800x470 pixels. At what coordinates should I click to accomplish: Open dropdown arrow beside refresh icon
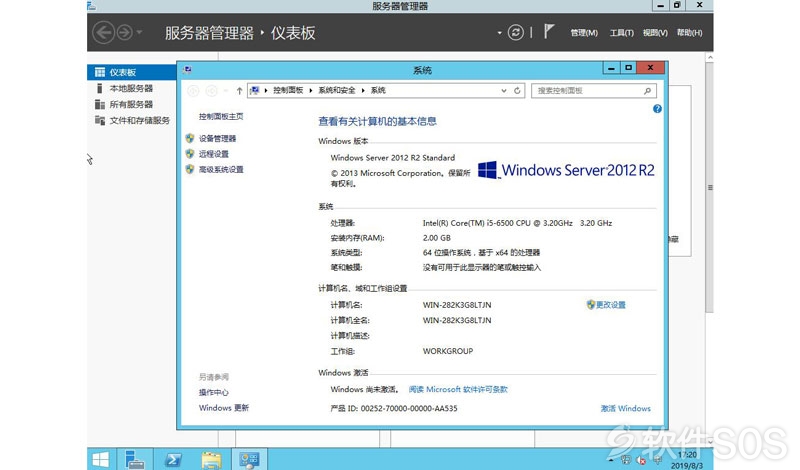pos(499,33)
